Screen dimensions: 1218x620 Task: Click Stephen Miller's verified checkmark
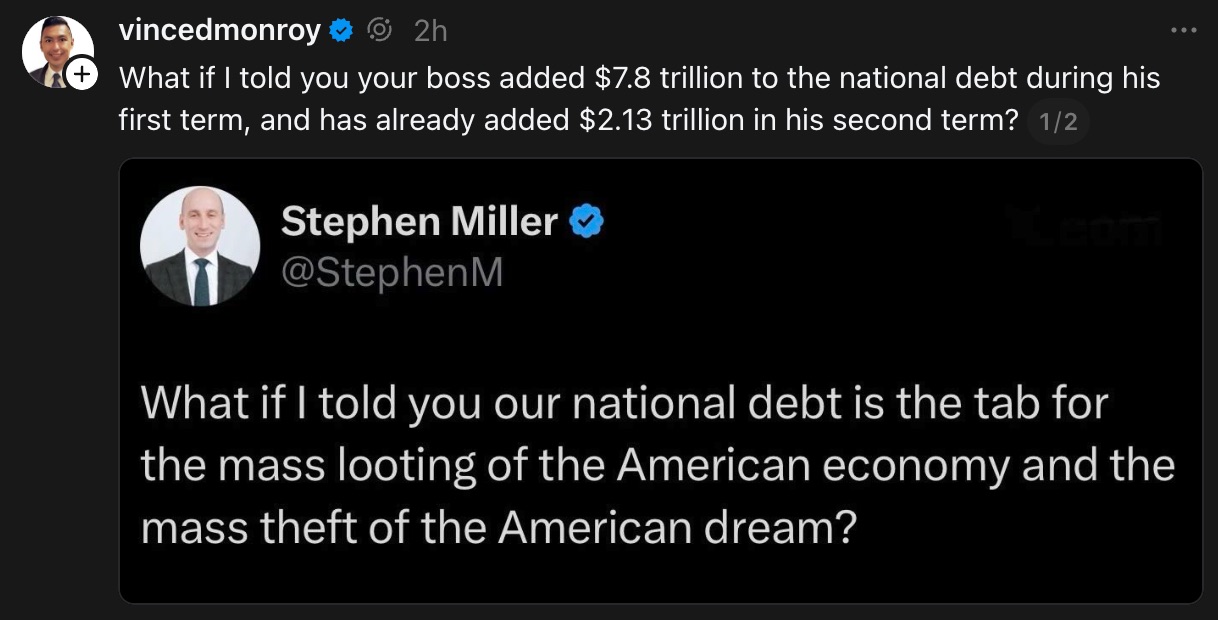click(x=590, y=221)
